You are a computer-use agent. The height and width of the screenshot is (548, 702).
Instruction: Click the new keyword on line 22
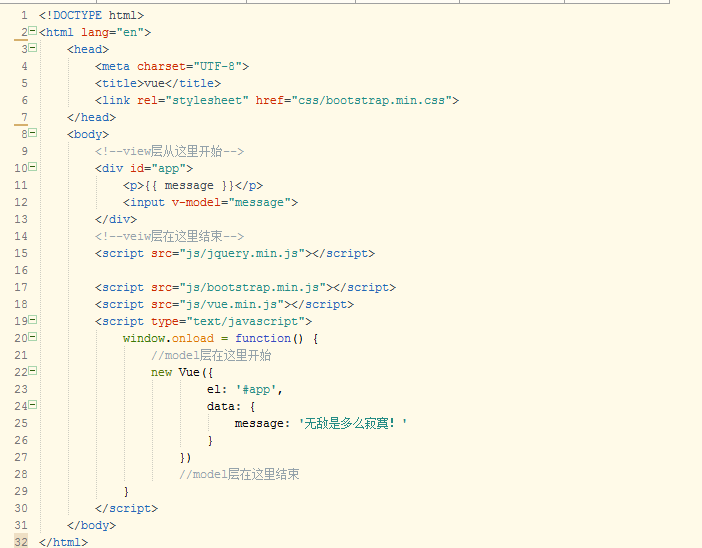pos(161,372)
